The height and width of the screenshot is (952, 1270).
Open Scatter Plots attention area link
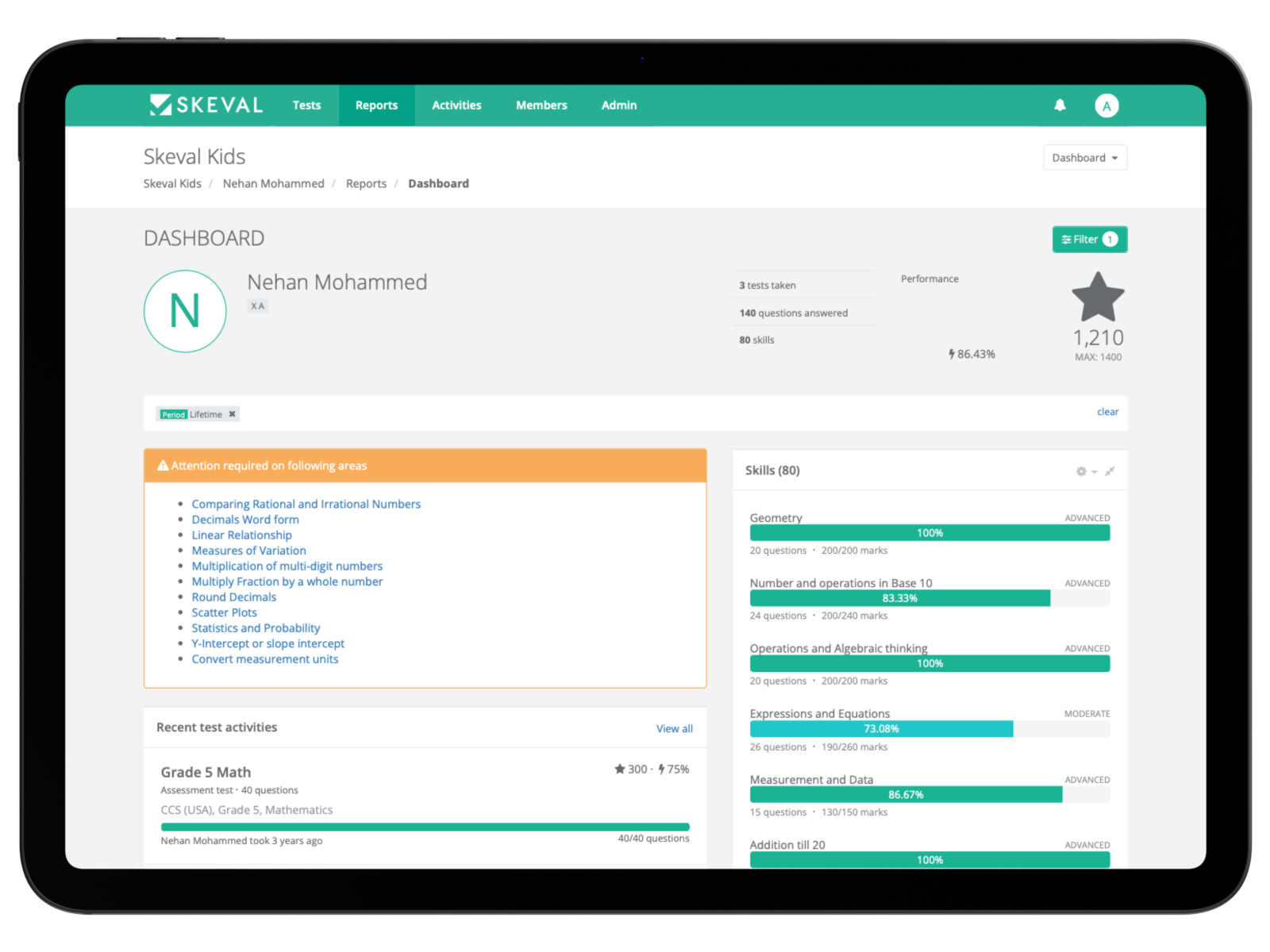(225, 612)
